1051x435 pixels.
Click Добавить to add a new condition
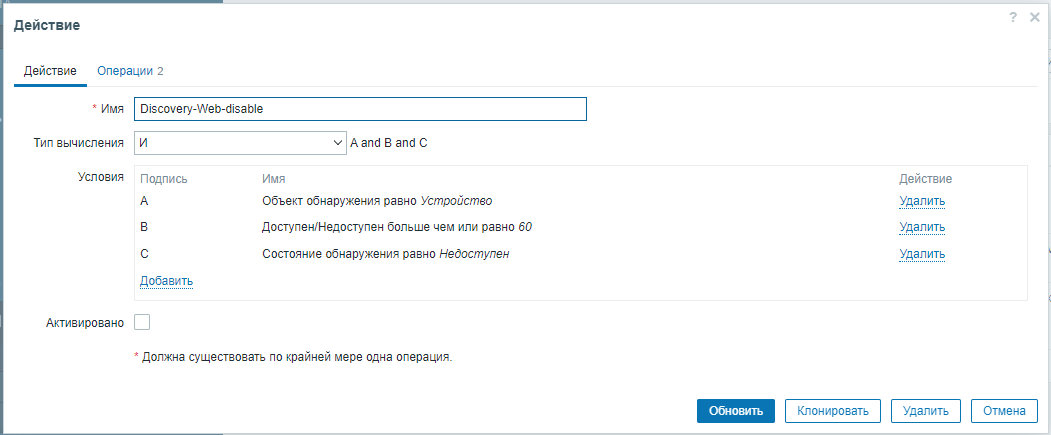pos(166,281)
